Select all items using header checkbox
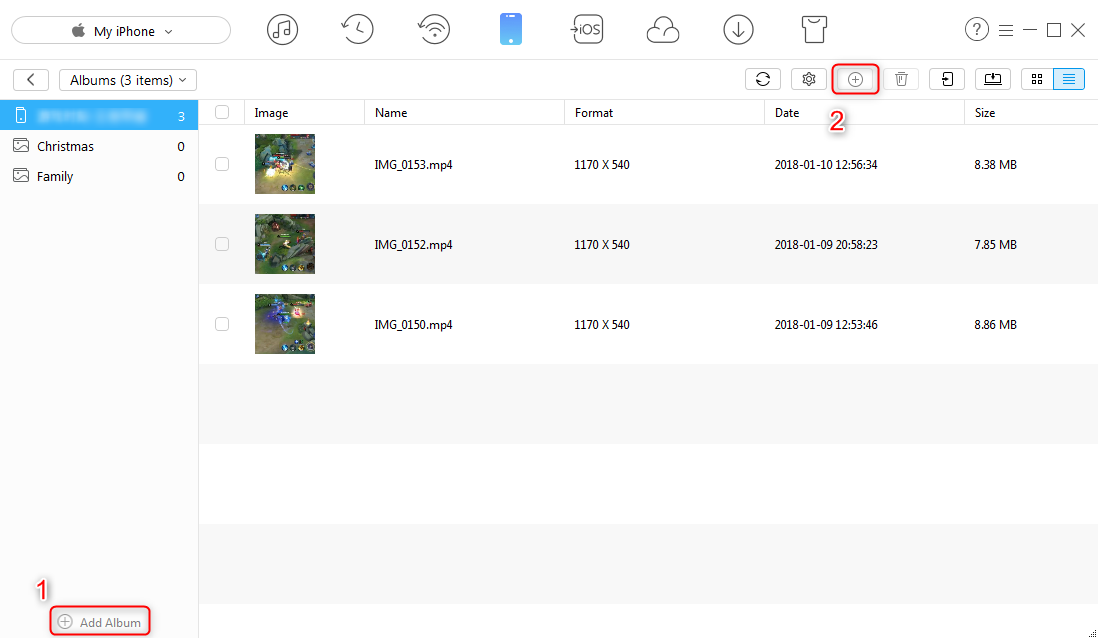 pos(222,112)
